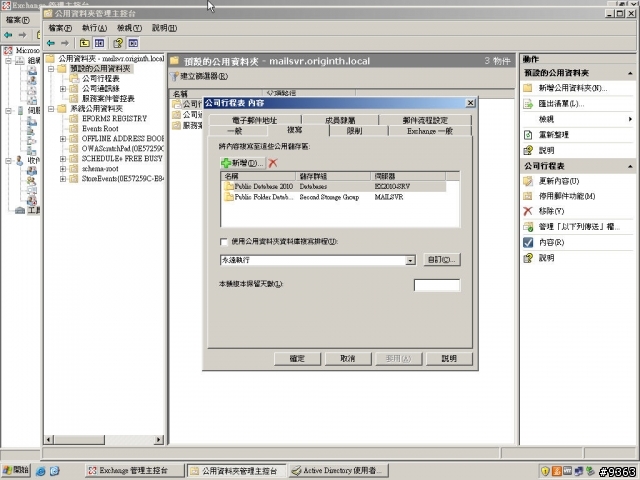Switch to Exchange 一般 tab
This screenshot has height=480, width=640.
[x=430, y=131]
